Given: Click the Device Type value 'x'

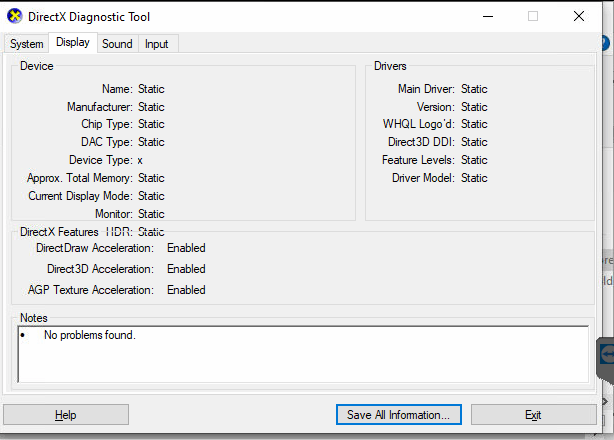Looking at the screenshot, I should point(140,160).
